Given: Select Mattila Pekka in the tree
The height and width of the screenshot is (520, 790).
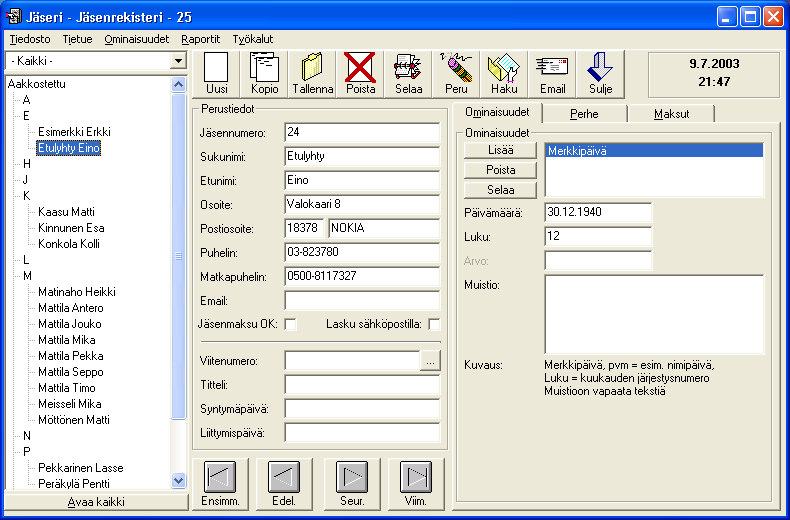Looking at the screenshot, I should click(71, 356).
